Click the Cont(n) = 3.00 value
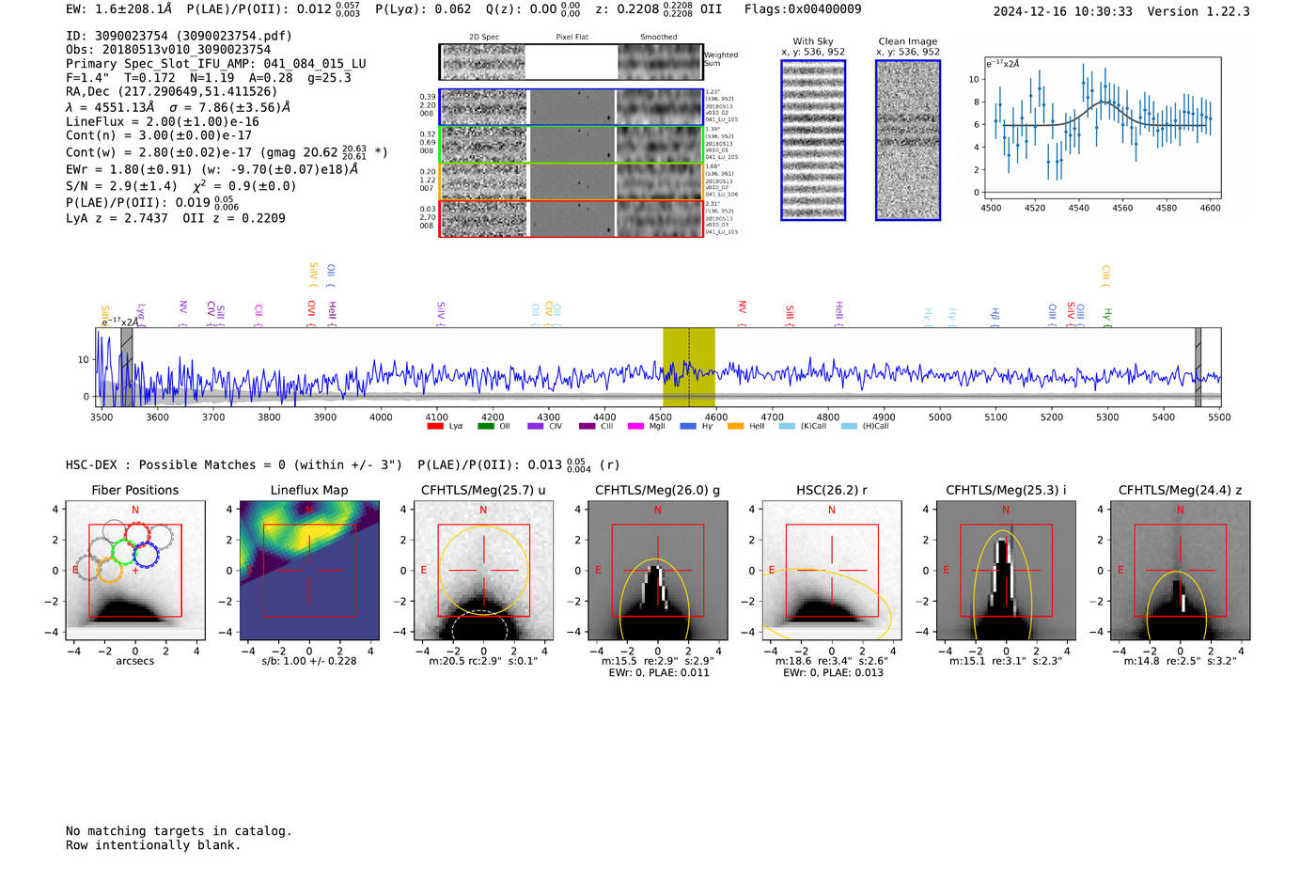 pos(159,136)
